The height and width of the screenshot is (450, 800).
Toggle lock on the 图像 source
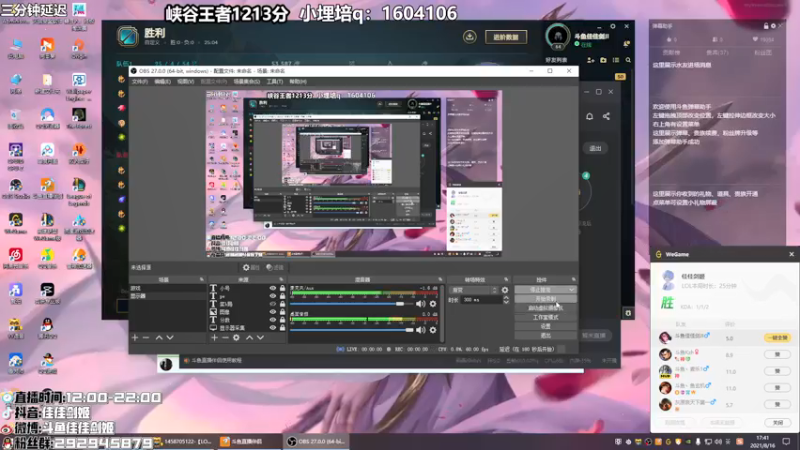coord(282,312)
